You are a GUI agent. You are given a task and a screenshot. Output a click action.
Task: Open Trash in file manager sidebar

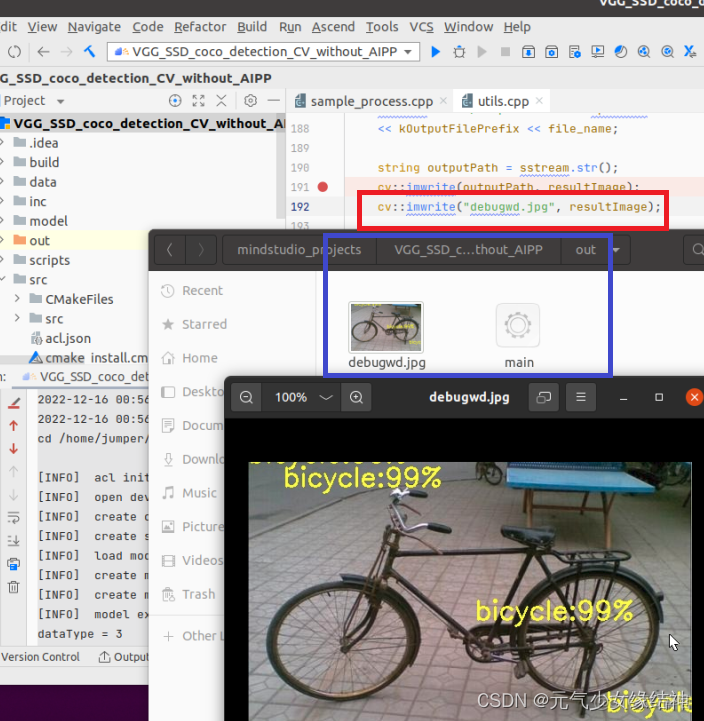coord(198,594)
